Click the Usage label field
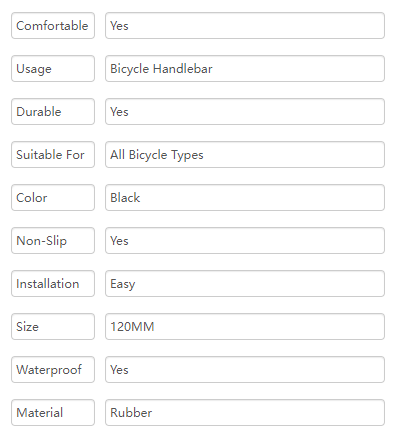Viewport: 401px width, 436px height. pos(53,69)
